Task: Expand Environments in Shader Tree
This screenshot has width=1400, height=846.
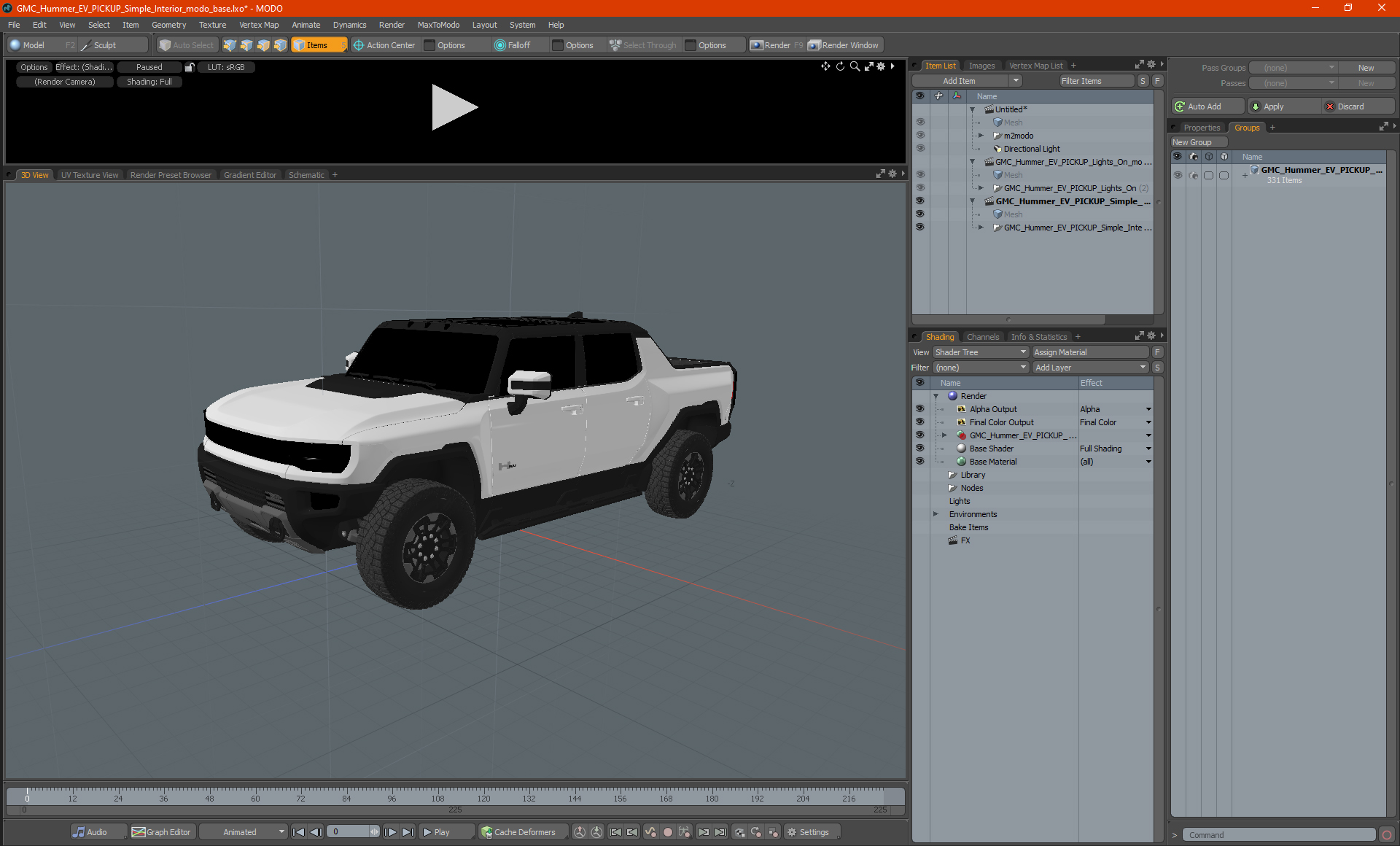Action: 936,514
